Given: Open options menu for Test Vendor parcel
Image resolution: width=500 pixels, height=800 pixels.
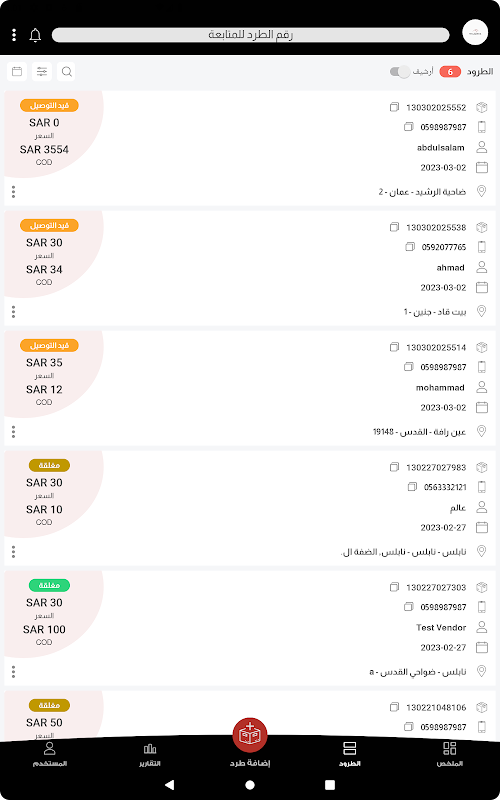Looking at the screenshot, I should click(13, 671).
